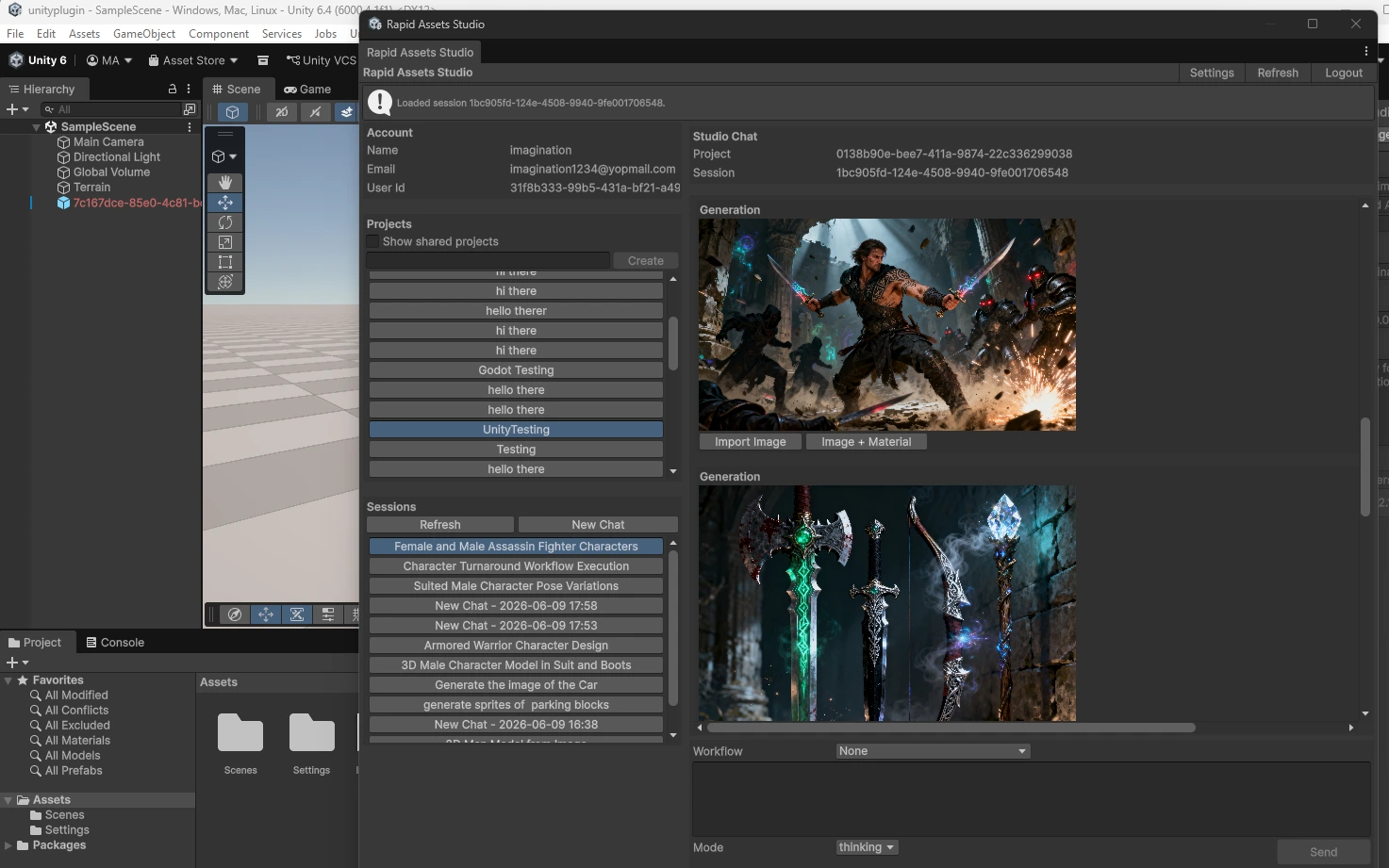Open the Project panel add (+) dropdown
This screenshot has width=1389, height=868.
pyautogui.click(x=18, y=663)
